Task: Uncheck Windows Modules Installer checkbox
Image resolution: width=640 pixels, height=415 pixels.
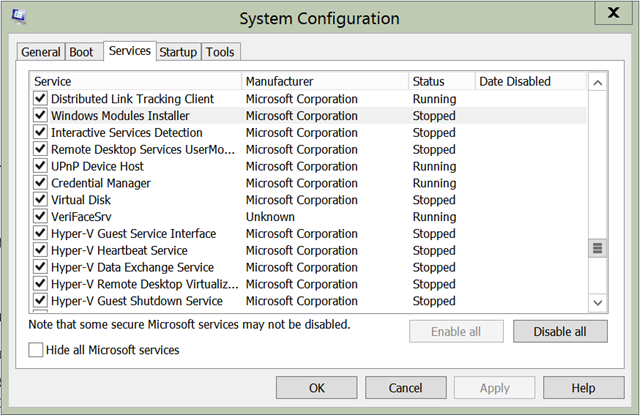Action: pyautogui.click(x=40, y=115)
